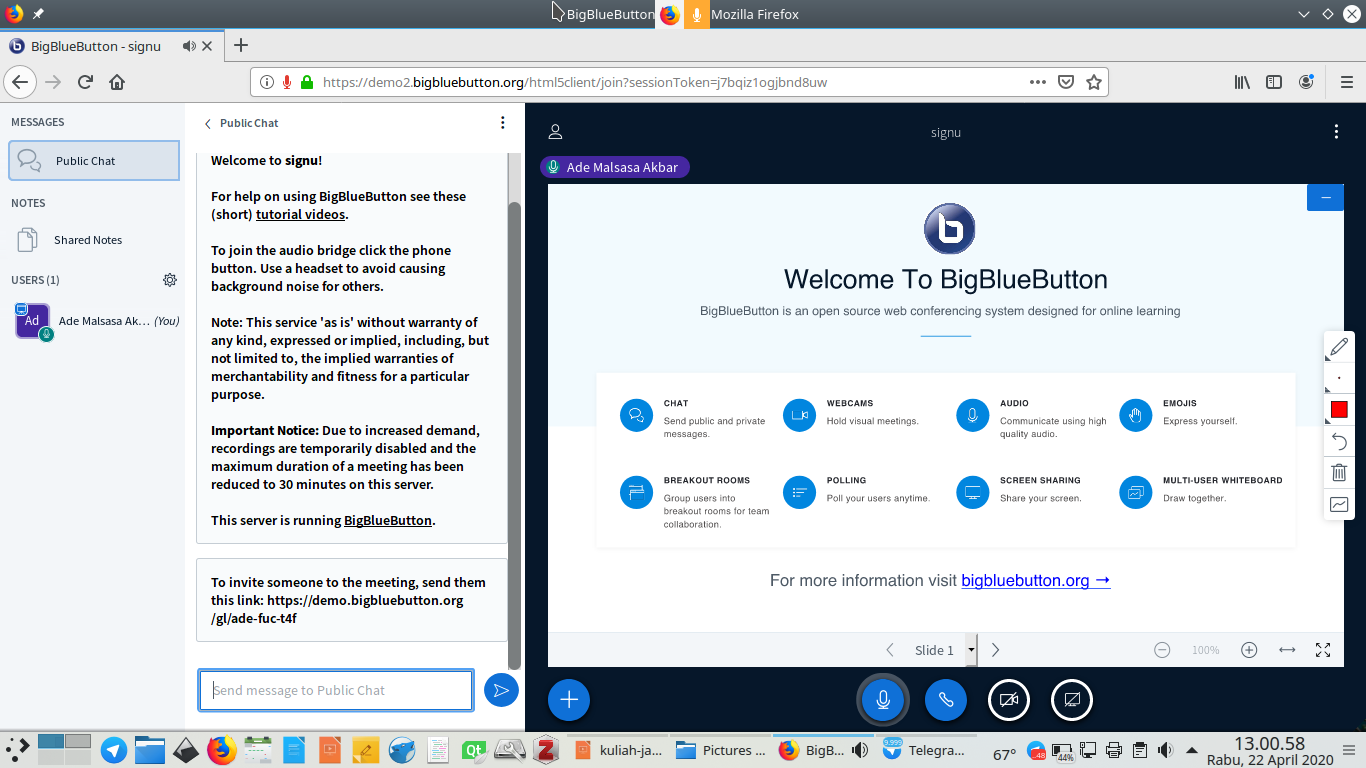Turn on multi-user whiteboard
This screenshot has width=1366, height=768.
1339,504
